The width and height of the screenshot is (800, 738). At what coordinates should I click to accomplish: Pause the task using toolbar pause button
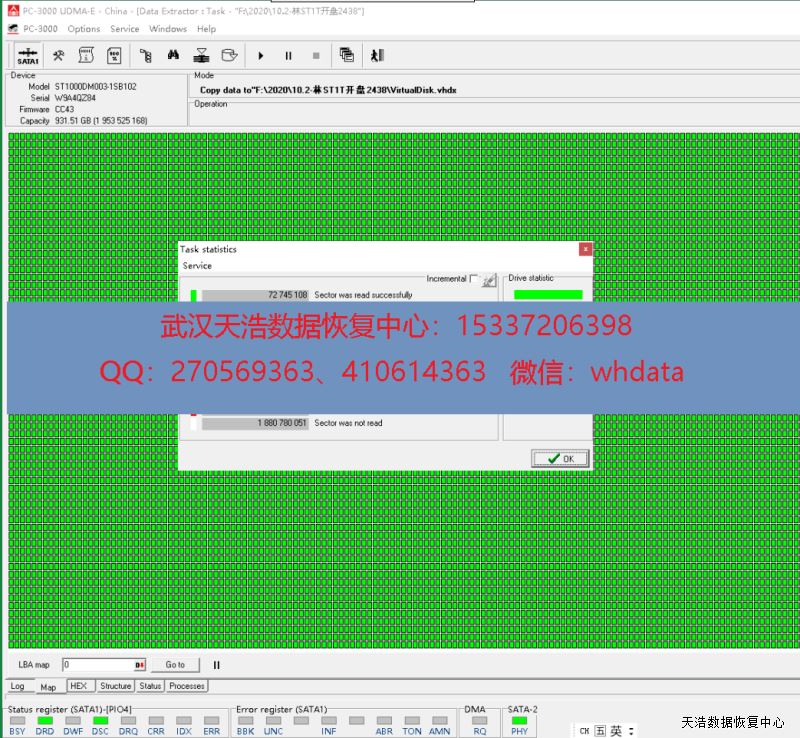289,56
